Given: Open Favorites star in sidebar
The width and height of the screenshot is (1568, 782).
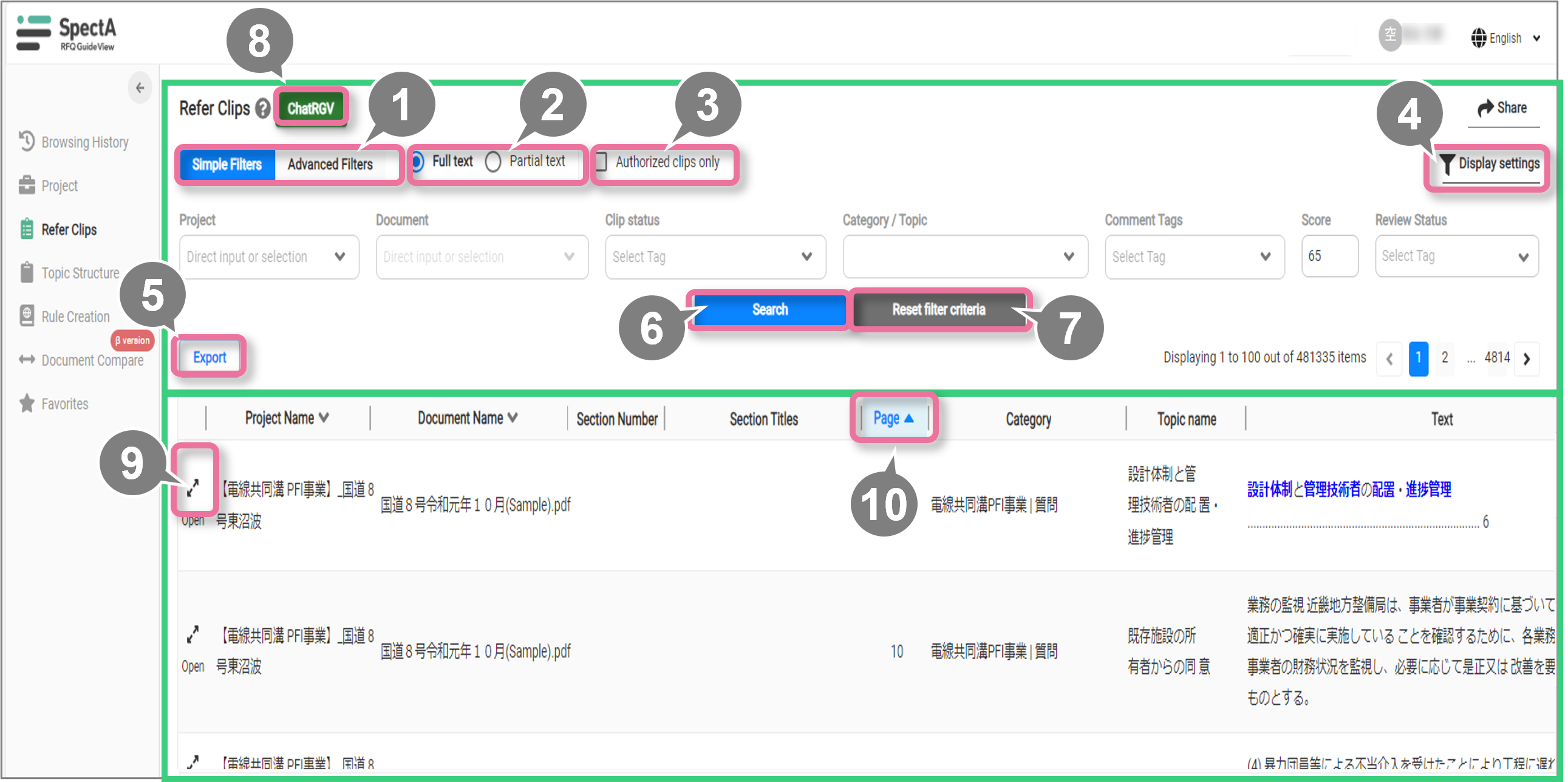Looking at the screenshot, I should pos(63,404).
